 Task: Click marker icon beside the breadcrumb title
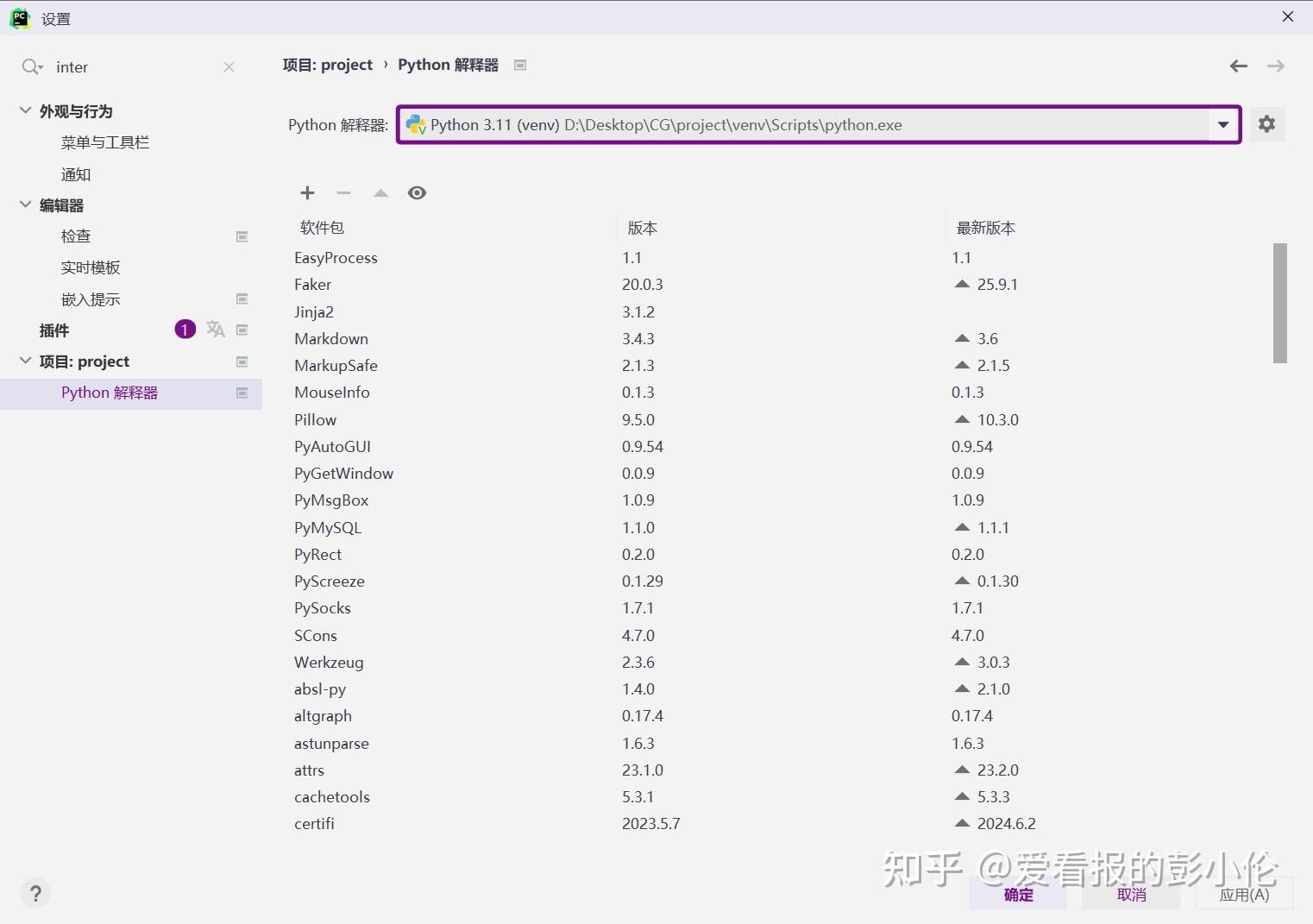pyautogui.click(x=520, y=65)
